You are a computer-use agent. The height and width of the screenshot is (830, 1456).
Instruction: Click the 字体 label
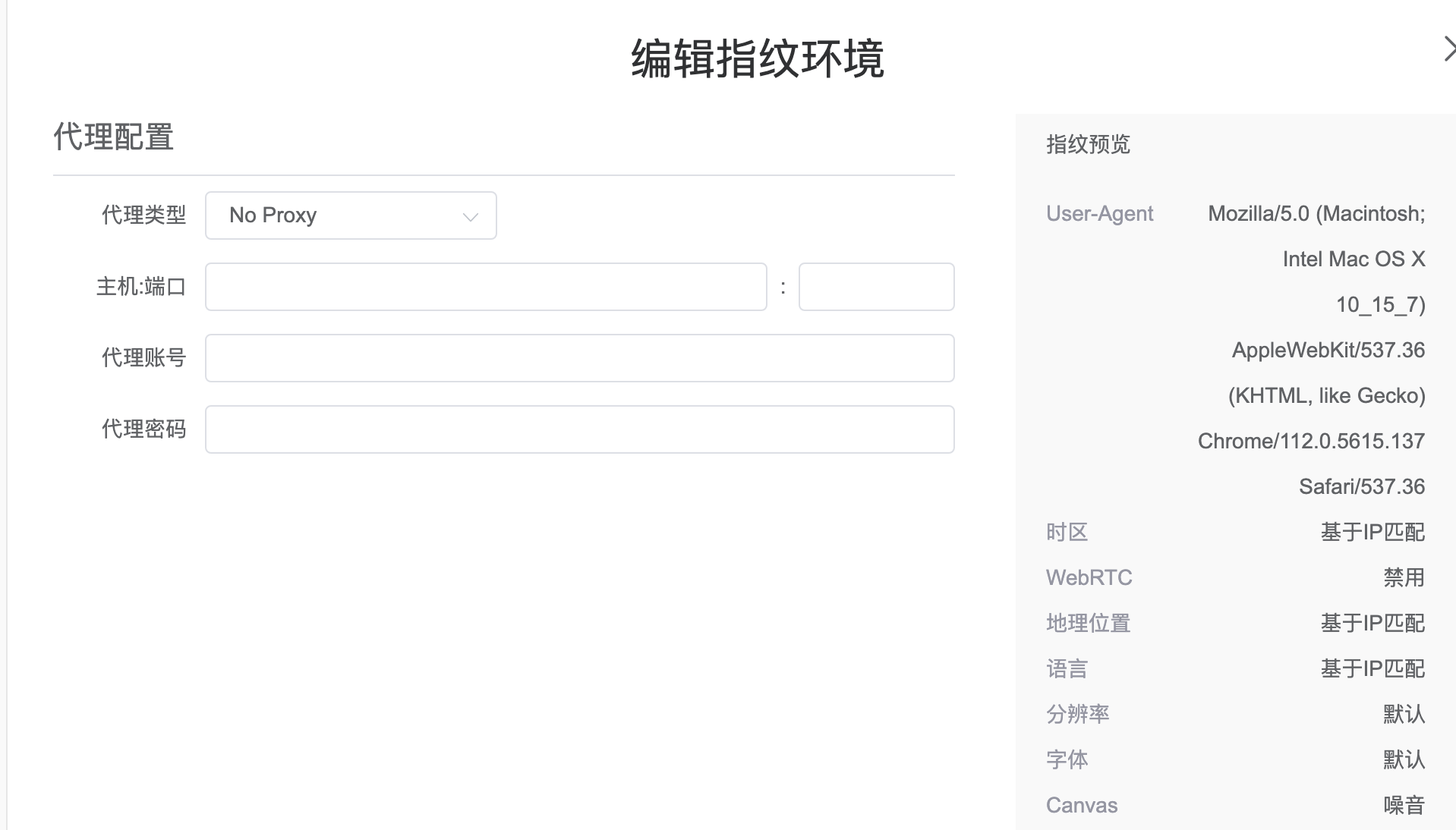[x=1067, y=760]
